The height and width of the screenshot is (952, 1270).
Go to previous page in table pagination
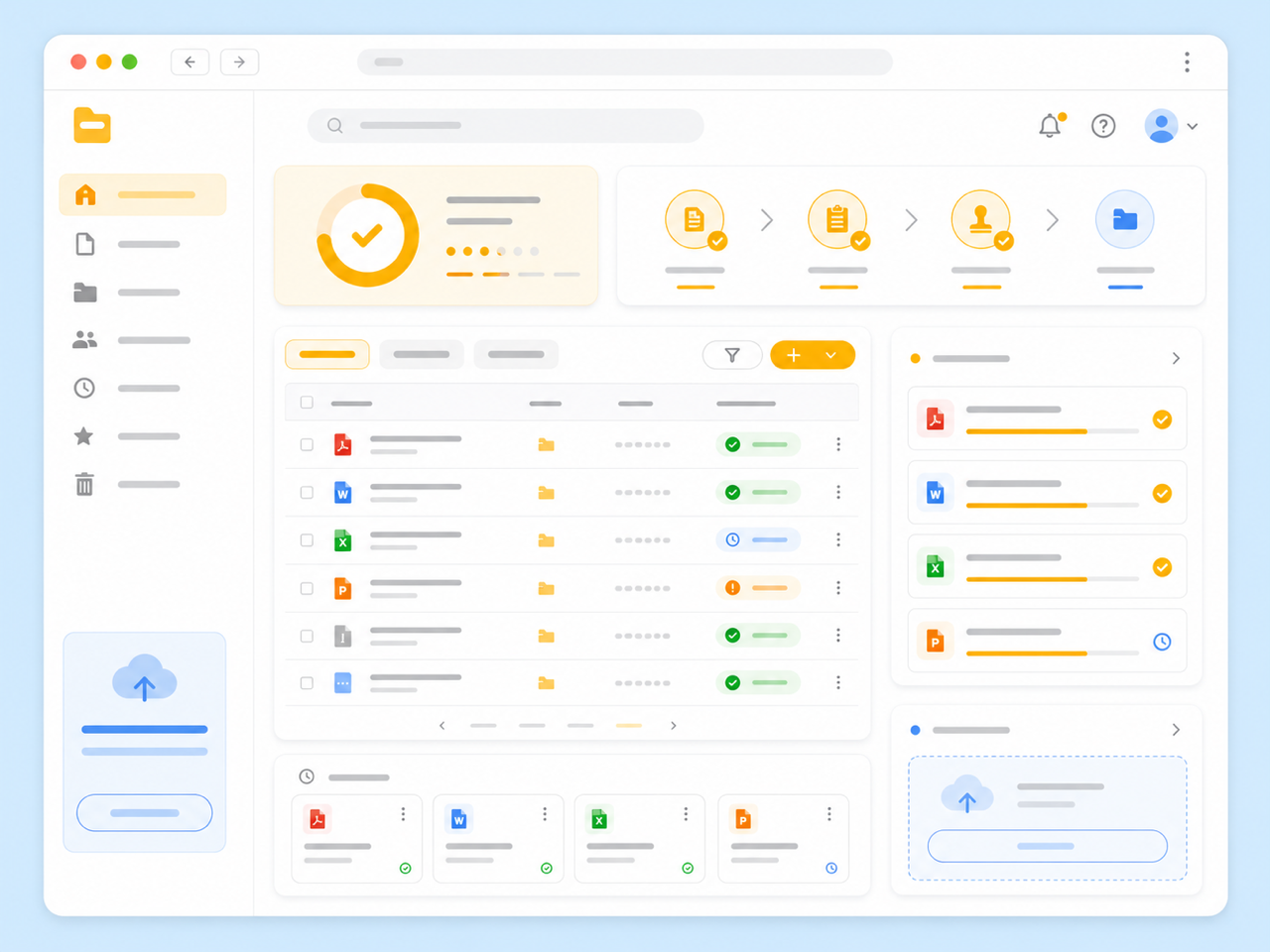point(443,726)
